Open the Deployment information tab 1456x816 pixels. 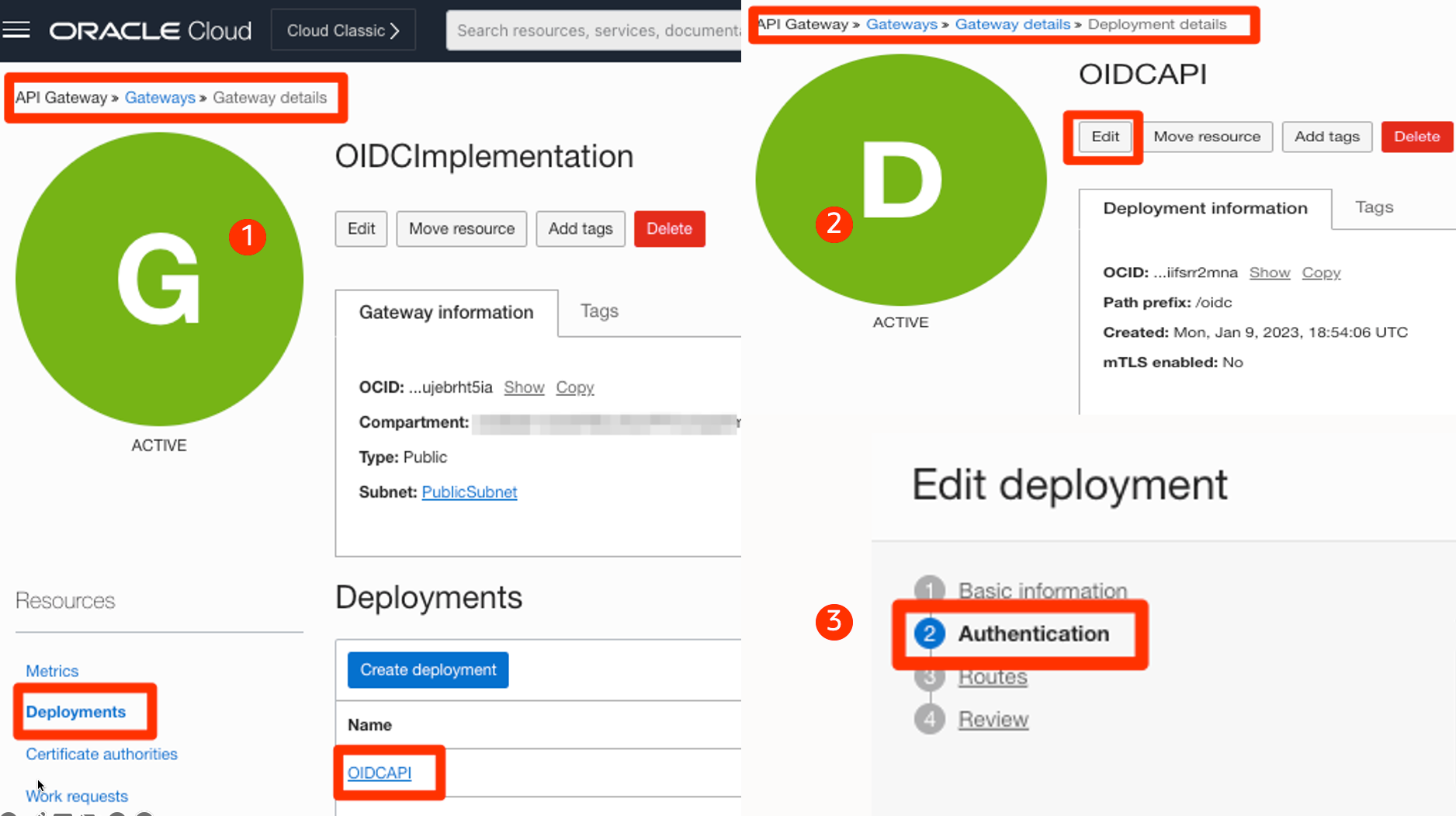pyautogui.click(x=1205, y=208)
